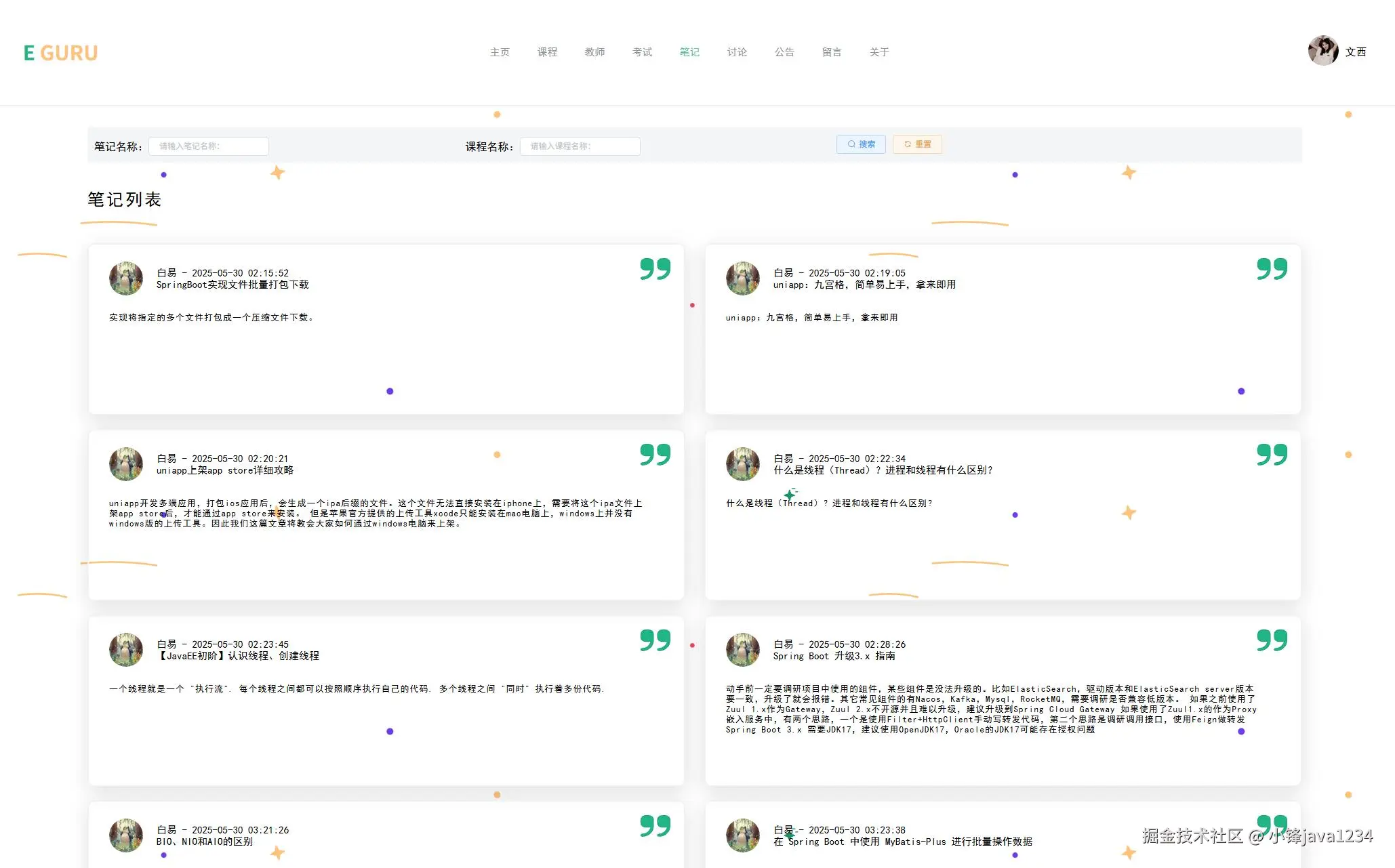Image resolution: width=1395 pixels, height=868 pixels.
Task: Click the quote icon on uniapp 九宫格 note
Action: click(1272, 269)
